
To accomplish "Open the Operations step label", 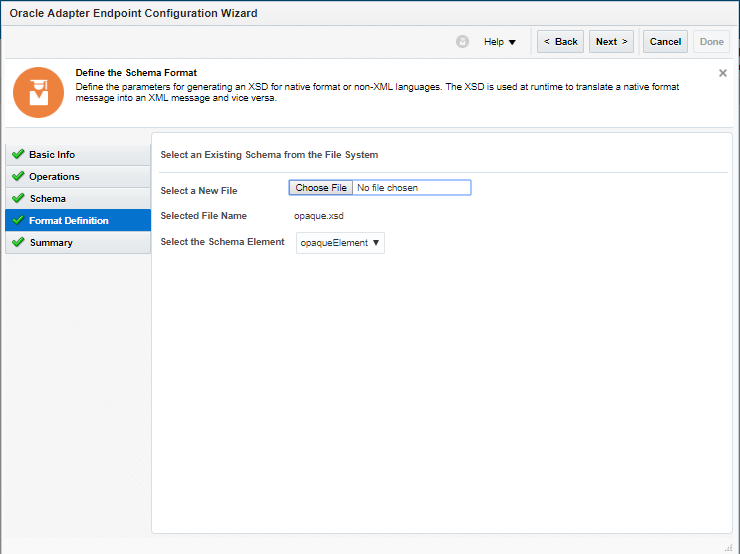I will 54,177.
